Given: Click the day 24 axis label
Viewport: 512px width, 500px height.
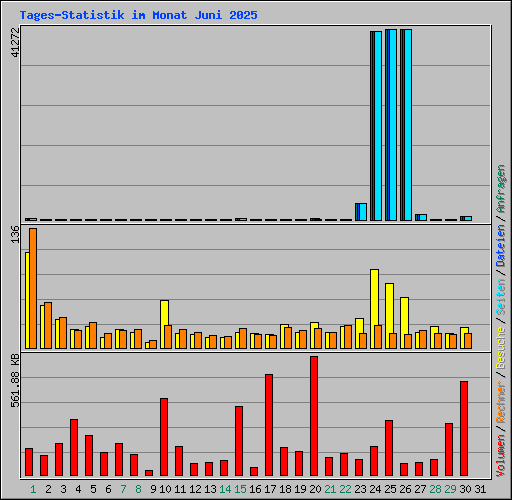Looking at the screenshot, I should click(x=375, y=489).
